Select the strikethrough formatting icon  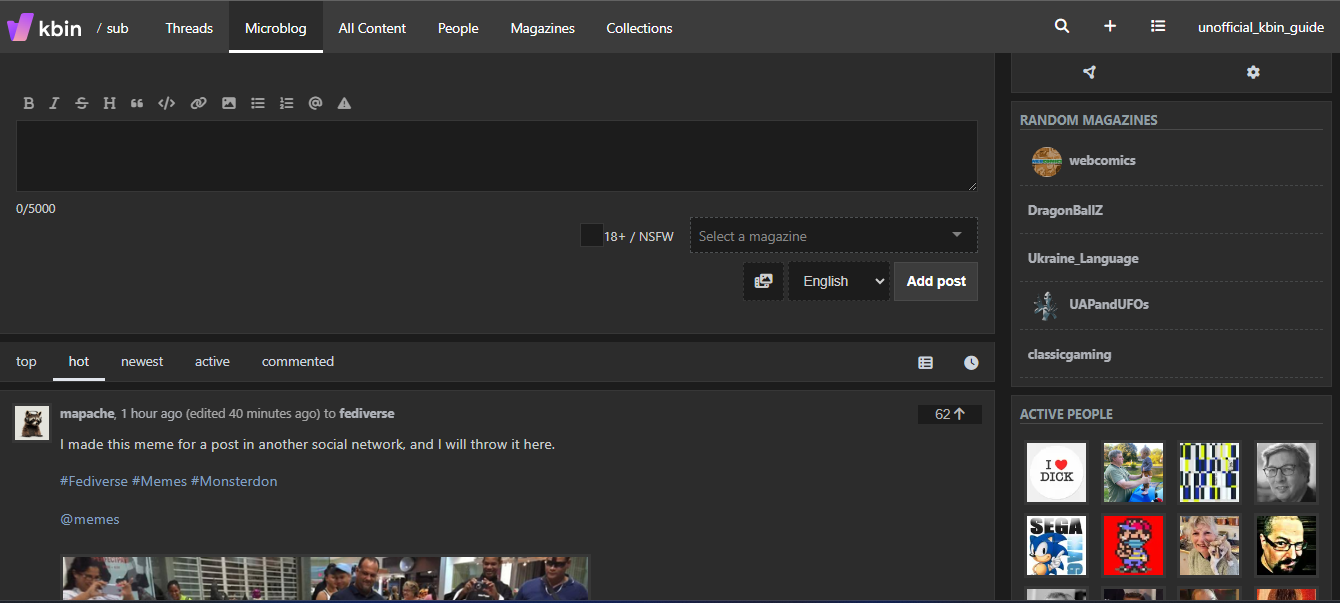pos(82,103)
